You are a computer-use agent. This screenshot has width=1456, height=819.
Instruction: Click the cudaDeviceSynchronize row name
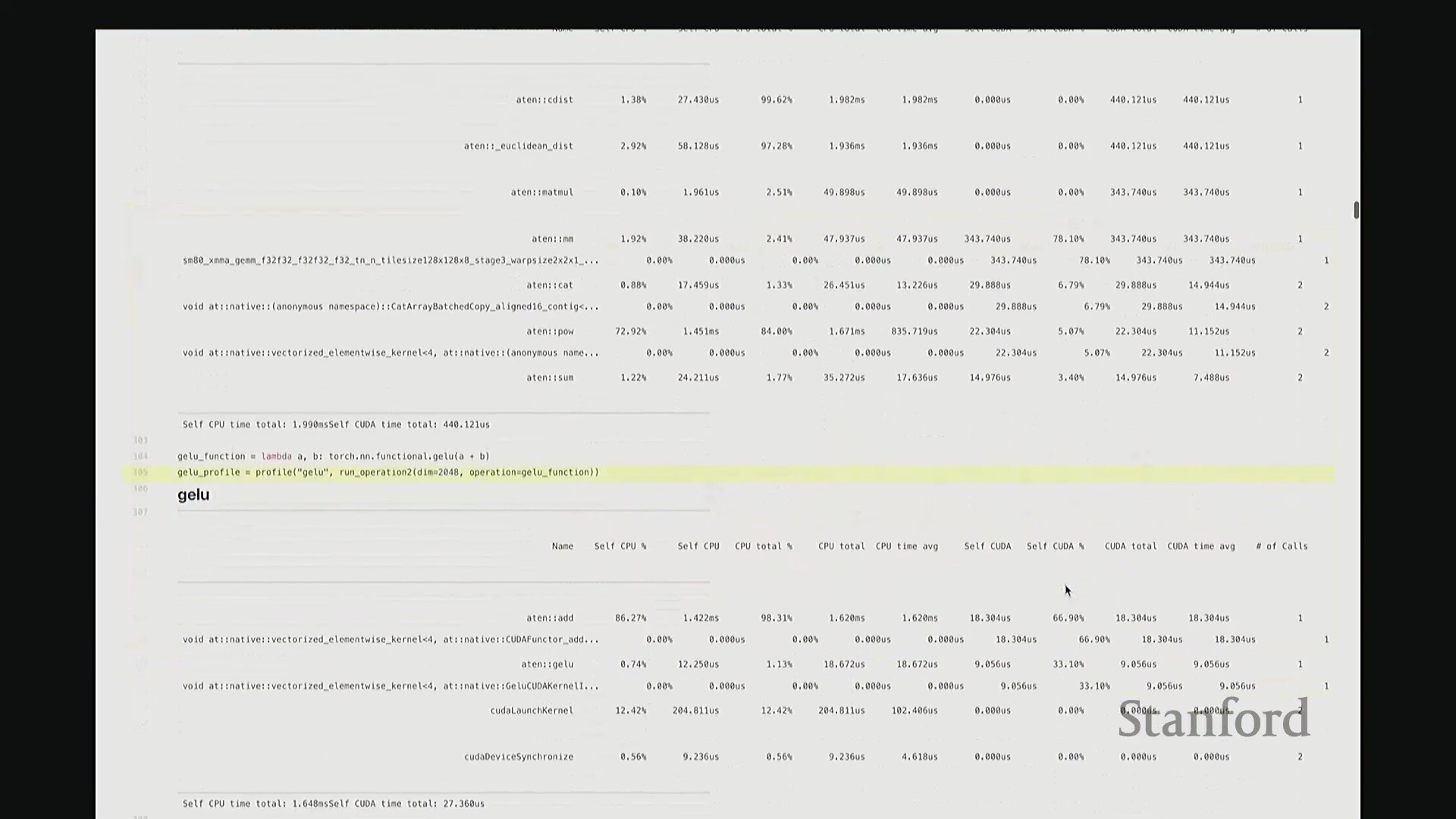[x=519, y=757]
